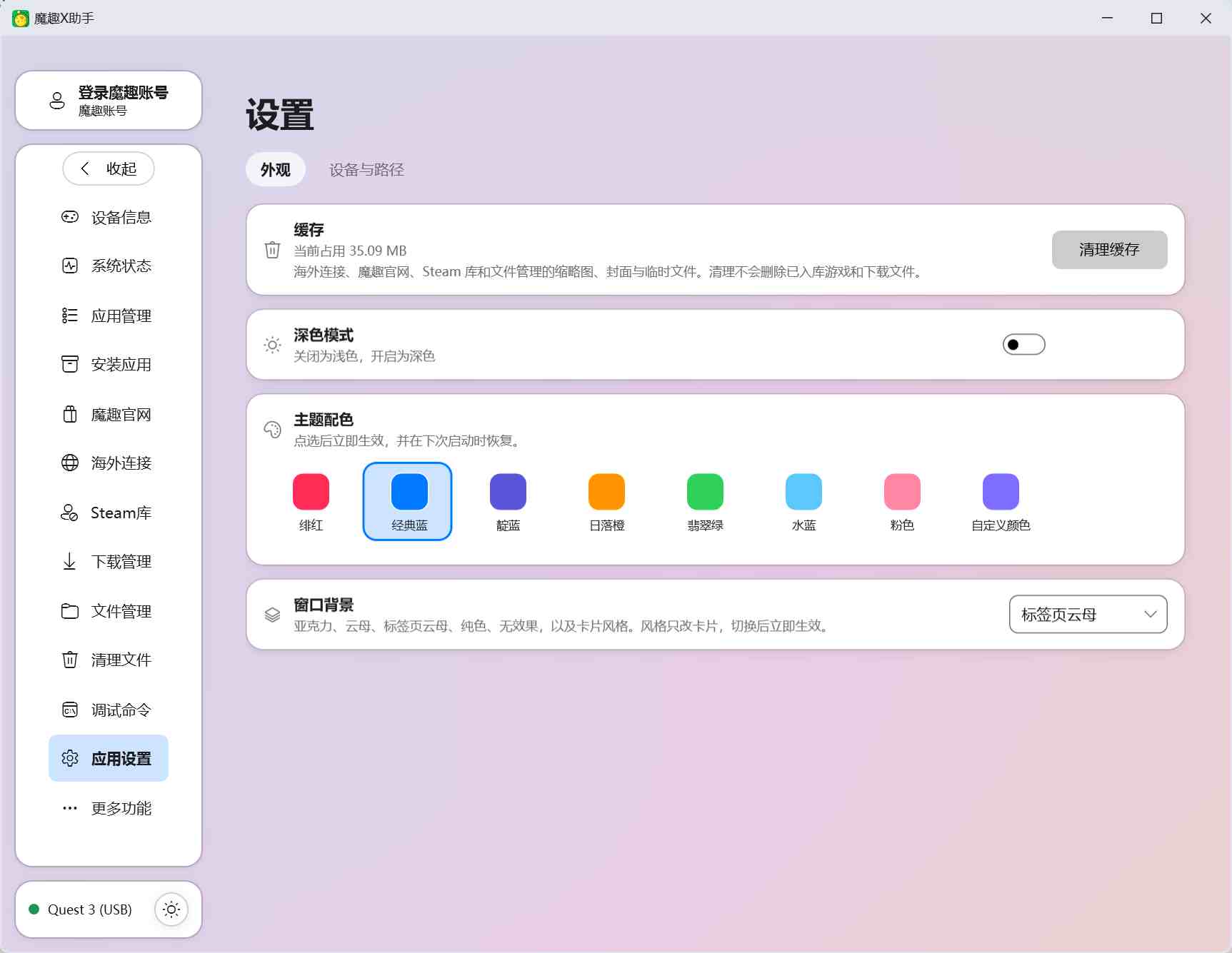Minimize the 魔趣X助手 window
1232x953 pixels.
[x=1107, y=18]
